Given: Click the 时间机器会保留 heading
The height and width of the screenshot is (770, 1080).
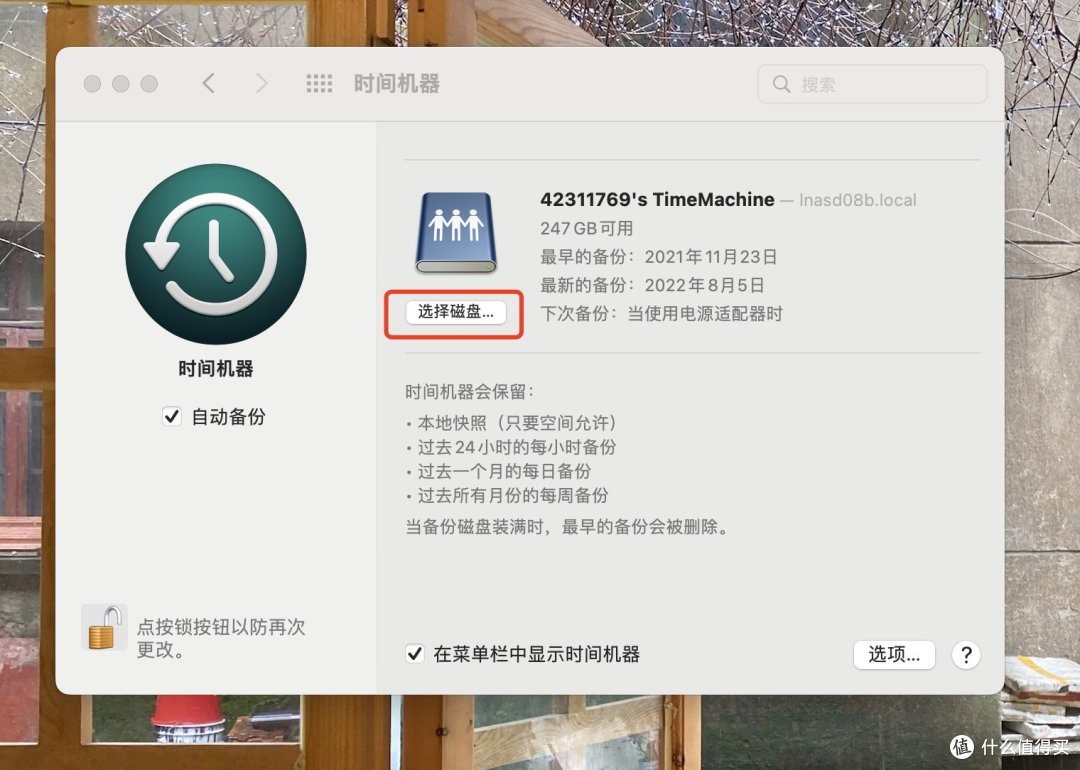Looking at the screenshot, I should [470, 392].
